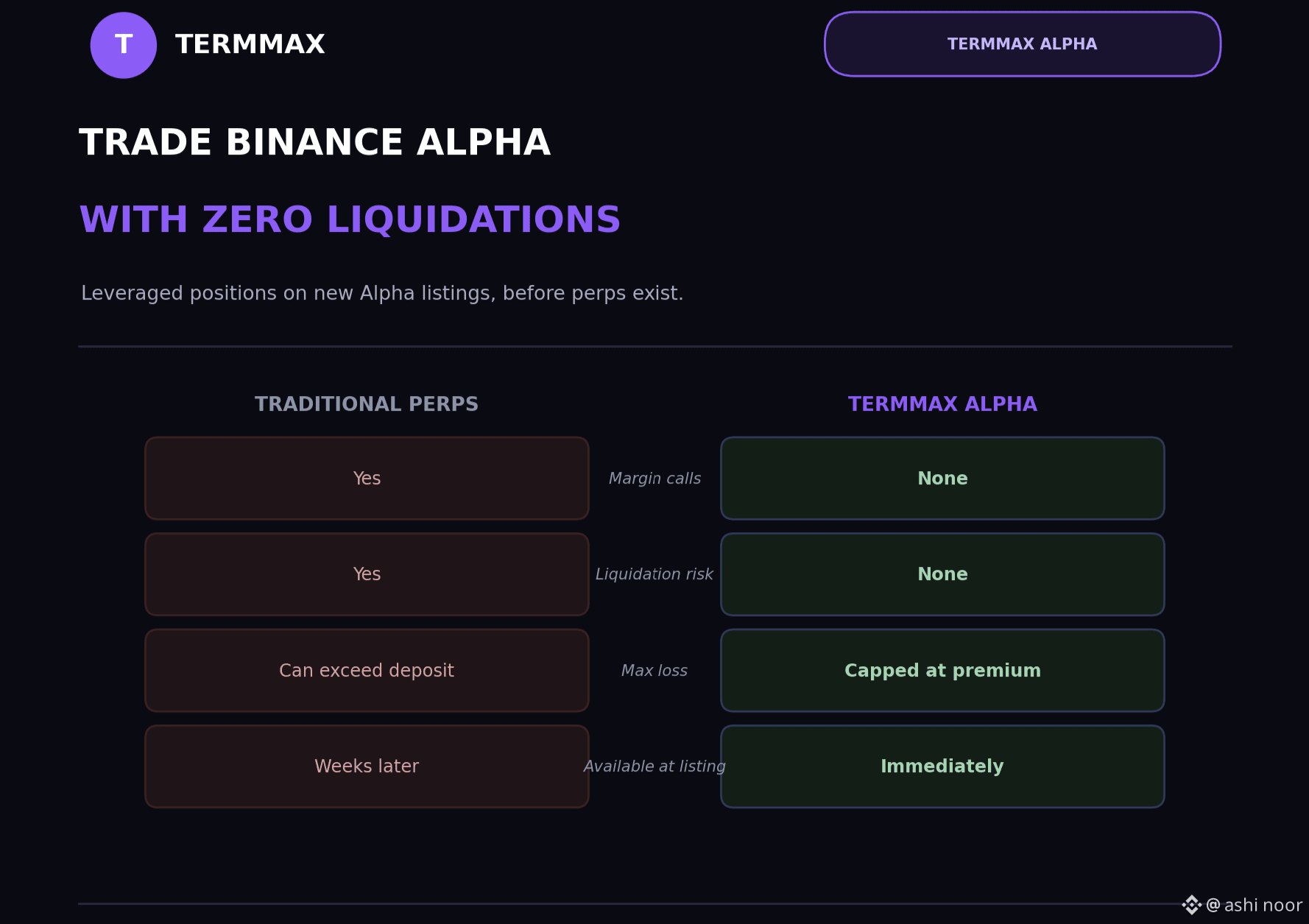Click the Margin calls row label
1309x924 pixels.
click(654, 479)
